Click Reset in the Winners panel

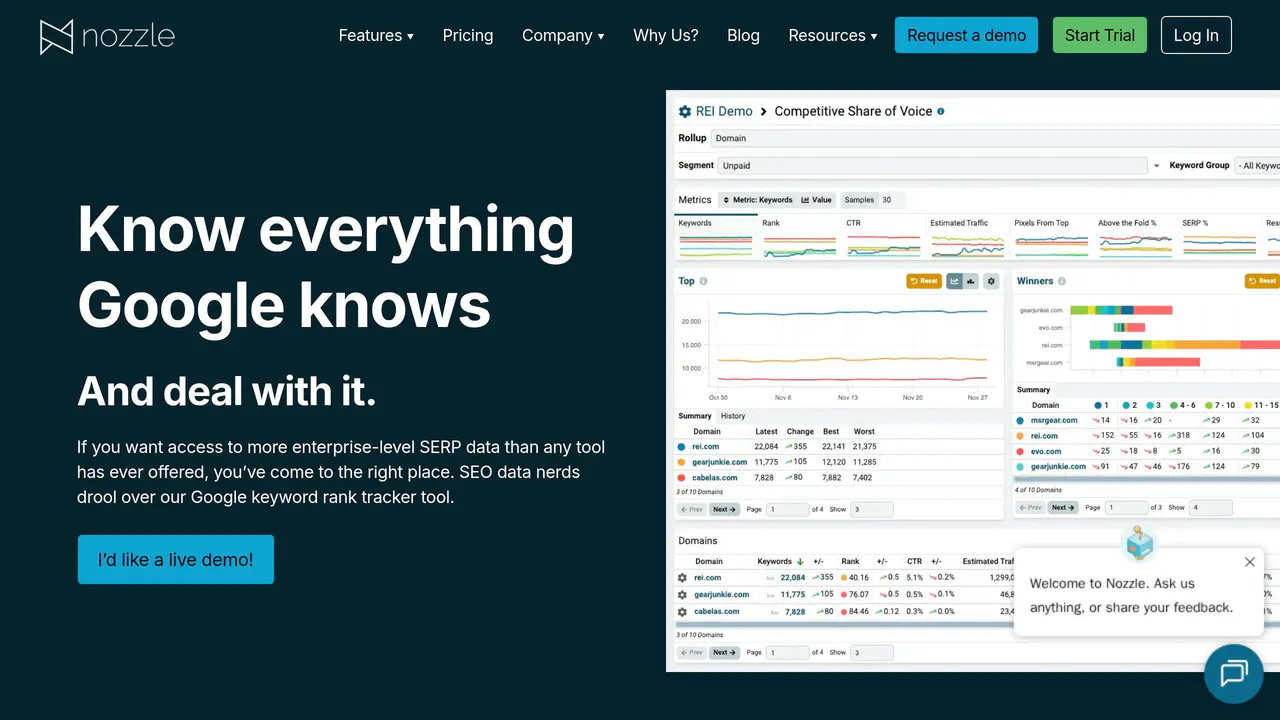click(1262, 281)
